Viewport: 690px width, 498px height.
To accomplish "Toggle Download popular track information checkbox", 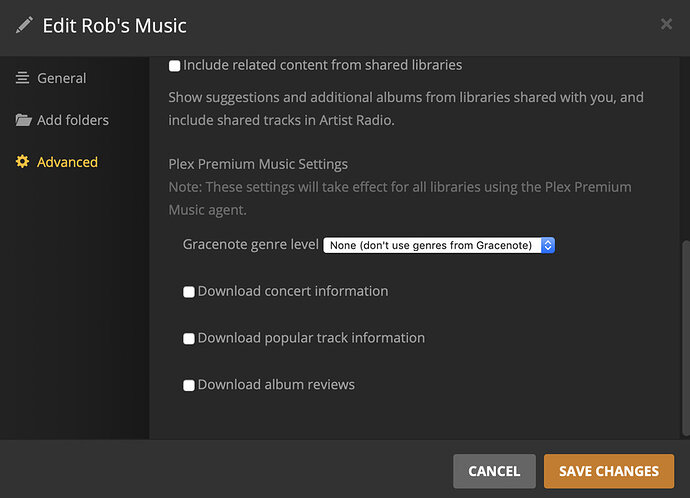I will [189, 339].
